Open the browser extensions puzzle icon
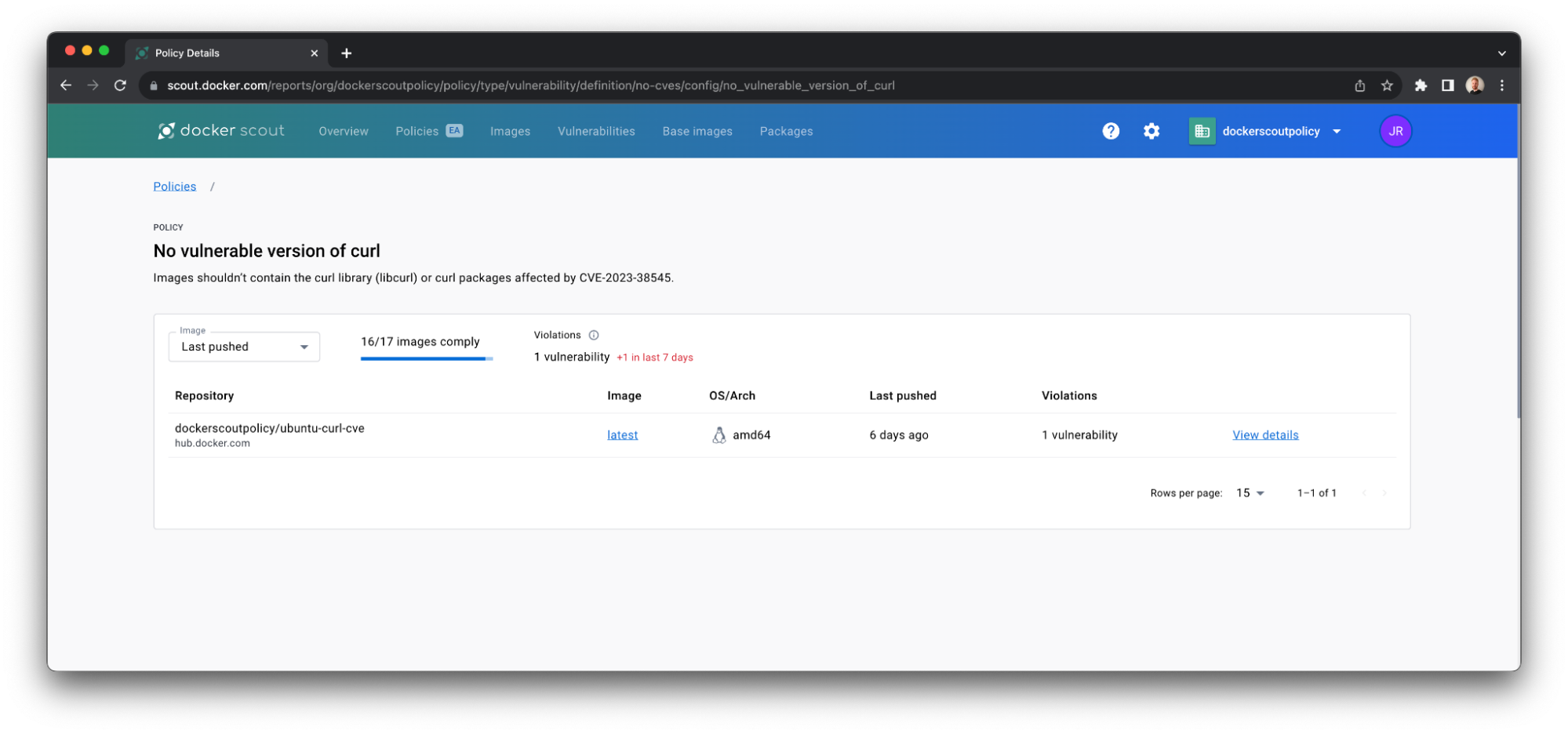The width and height of the screenshot is (1568, 734). (x=1421, y=85)
